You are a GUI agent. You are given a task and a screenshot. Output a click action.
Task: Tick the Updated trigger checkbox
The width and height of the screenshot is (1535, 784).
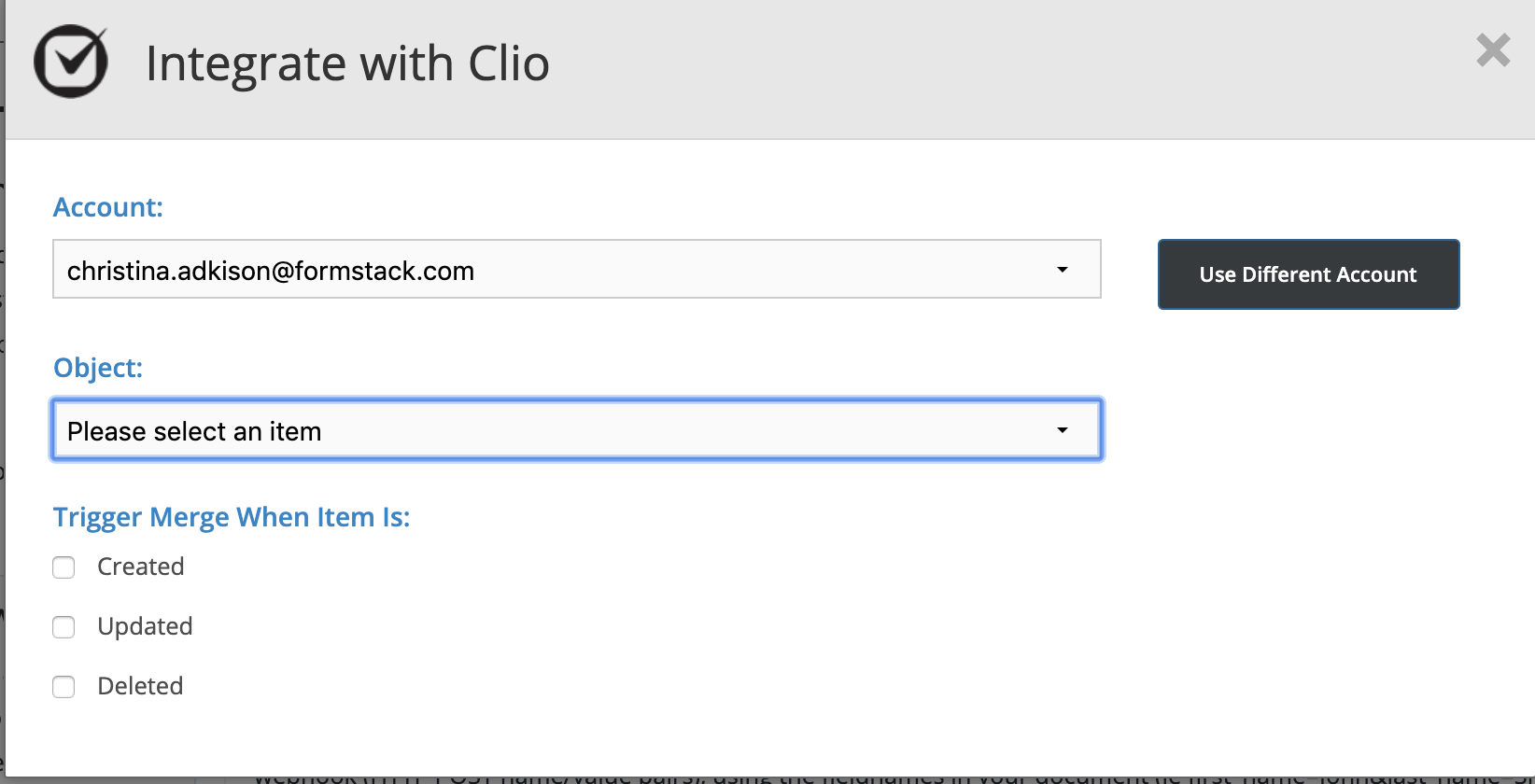click(63, 627)
